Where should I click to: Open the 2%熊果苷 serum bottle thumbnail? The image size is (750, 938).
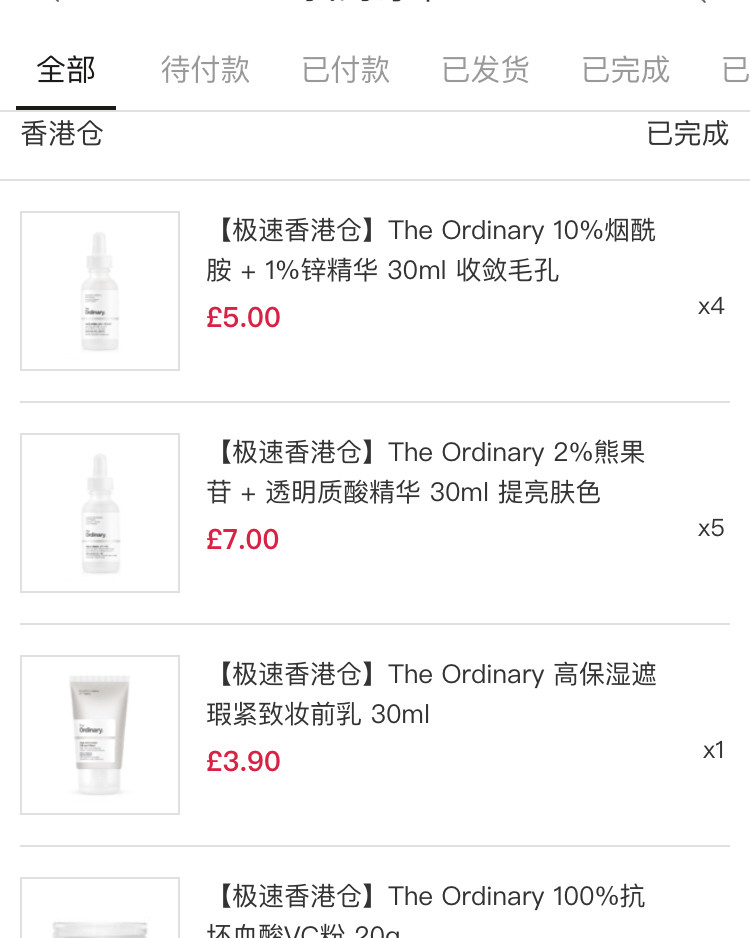pyautogui.click(x=100, y=513)
